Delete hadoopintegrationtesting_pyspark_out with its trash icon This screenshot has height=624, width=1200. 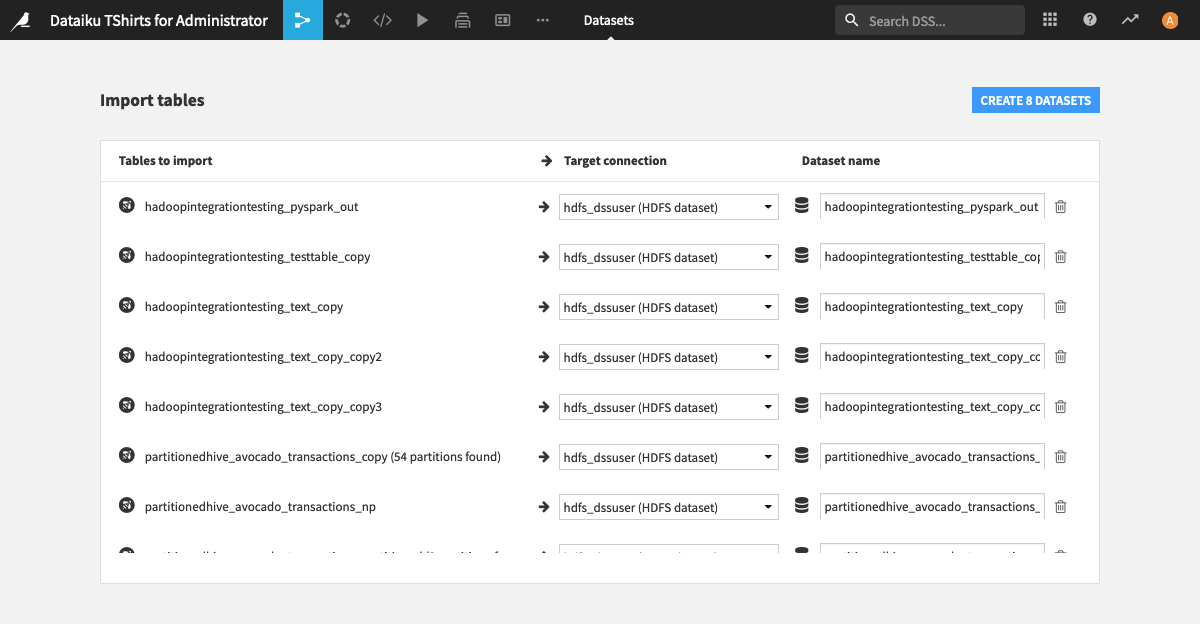tap(1060, 207)
